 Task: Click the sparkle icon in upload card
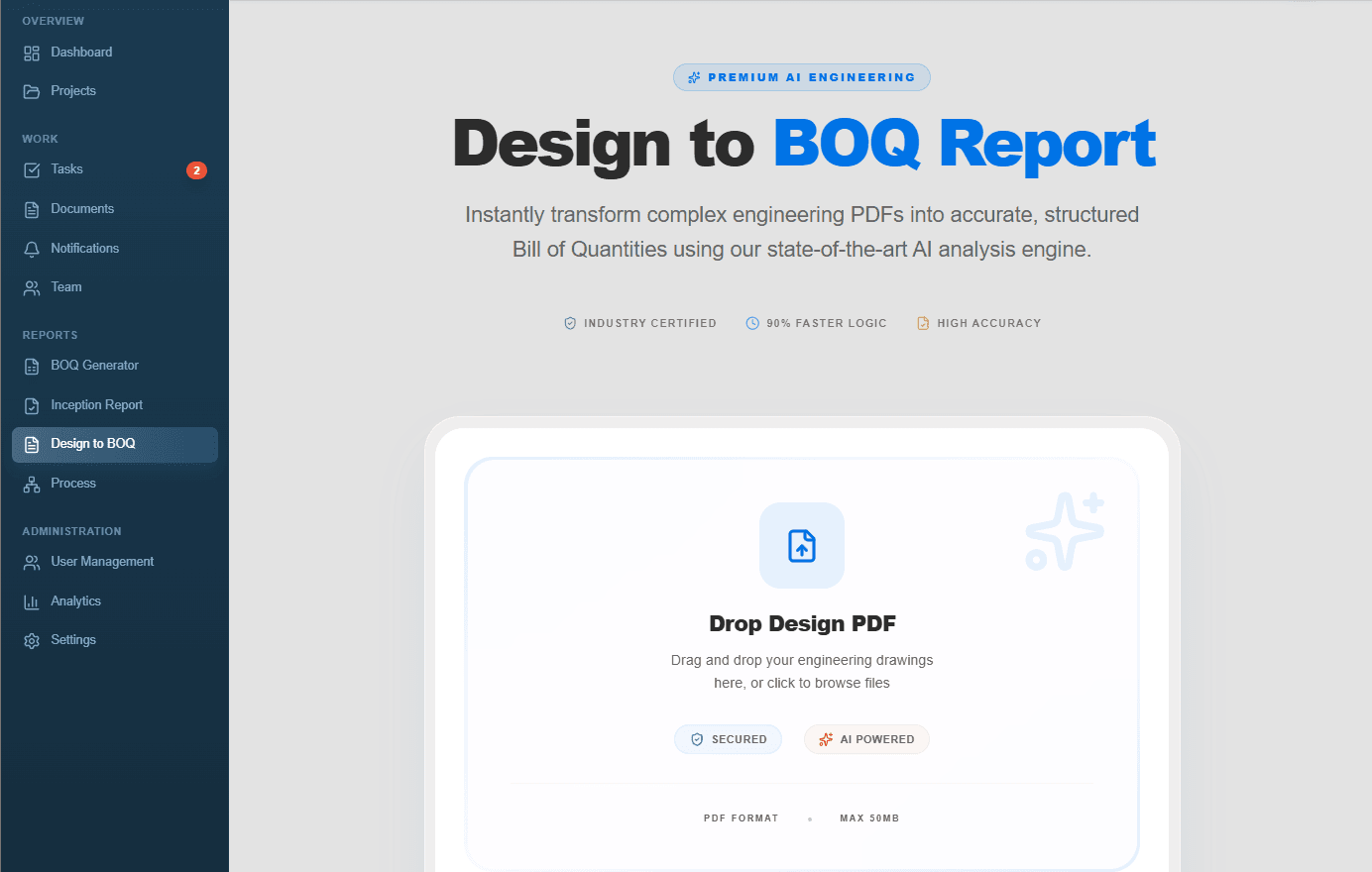click(1064, 531)
